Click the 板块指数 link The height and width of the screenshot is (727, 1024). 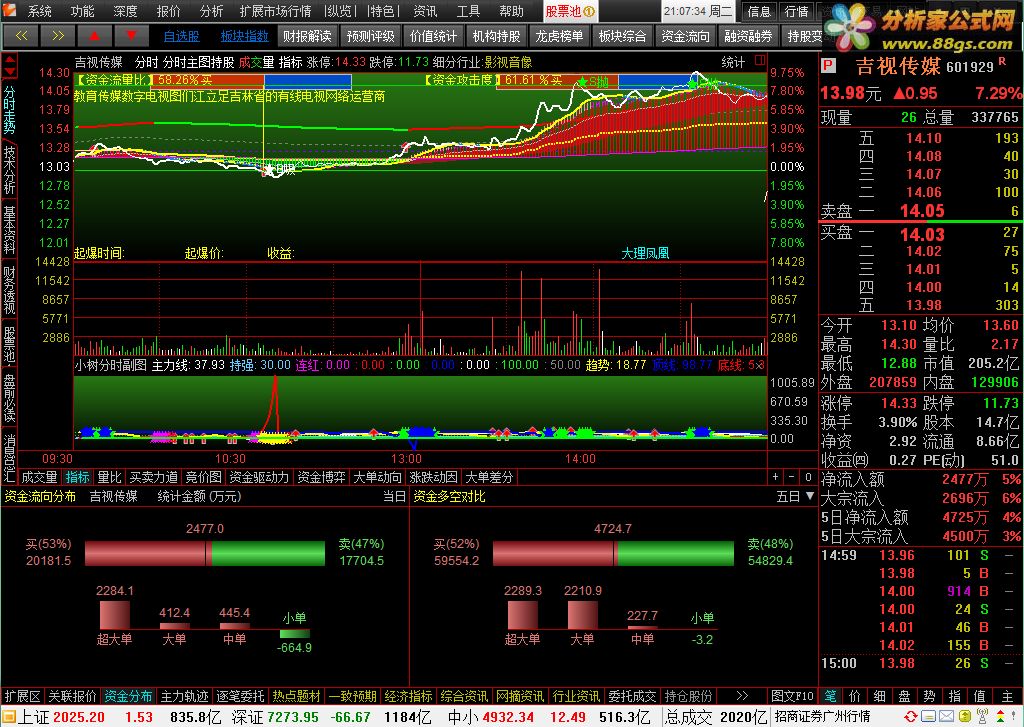[244, 37]
